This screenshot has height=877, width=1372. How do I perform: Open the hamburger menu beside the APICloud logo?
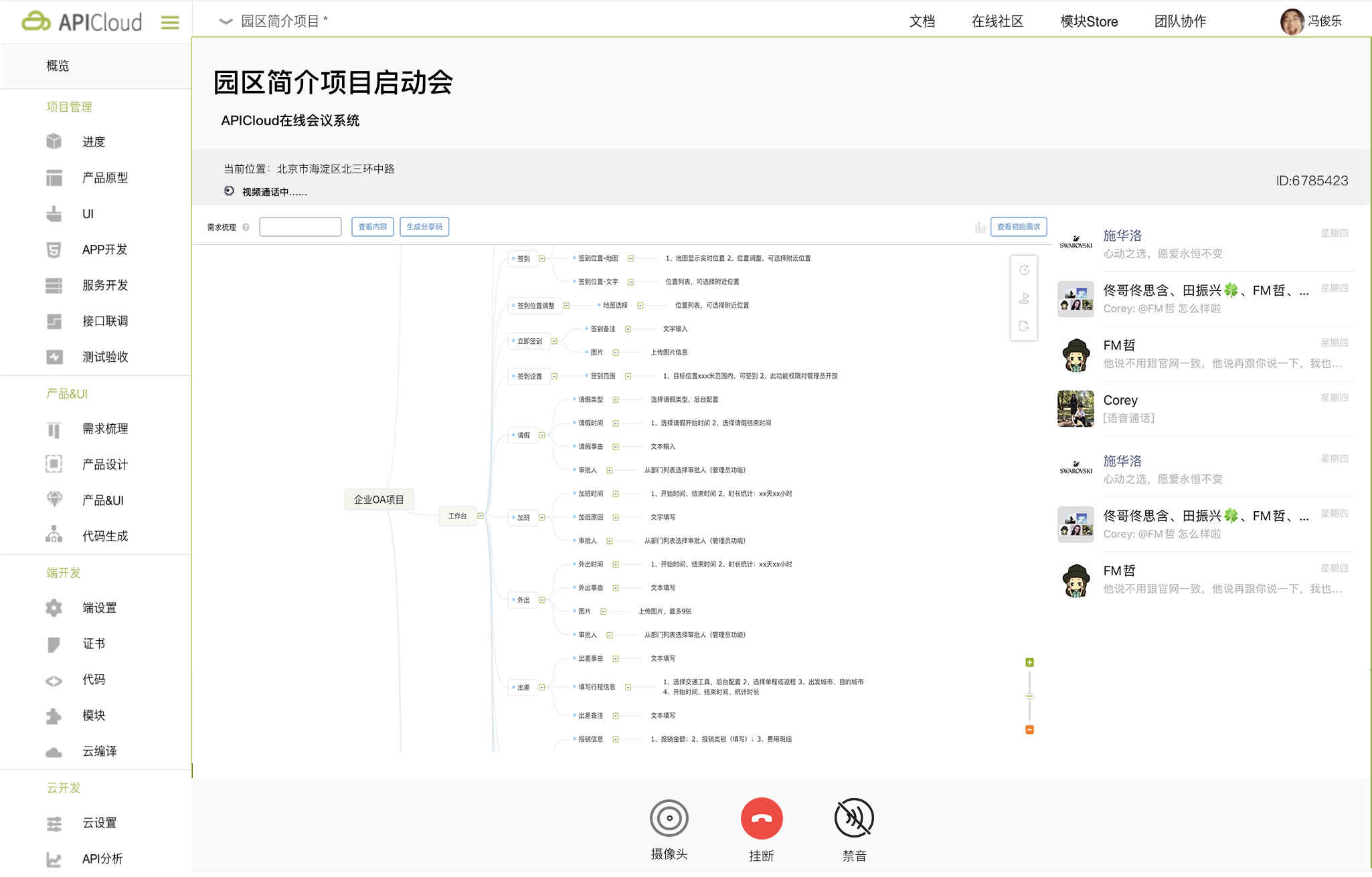(170, 21)
